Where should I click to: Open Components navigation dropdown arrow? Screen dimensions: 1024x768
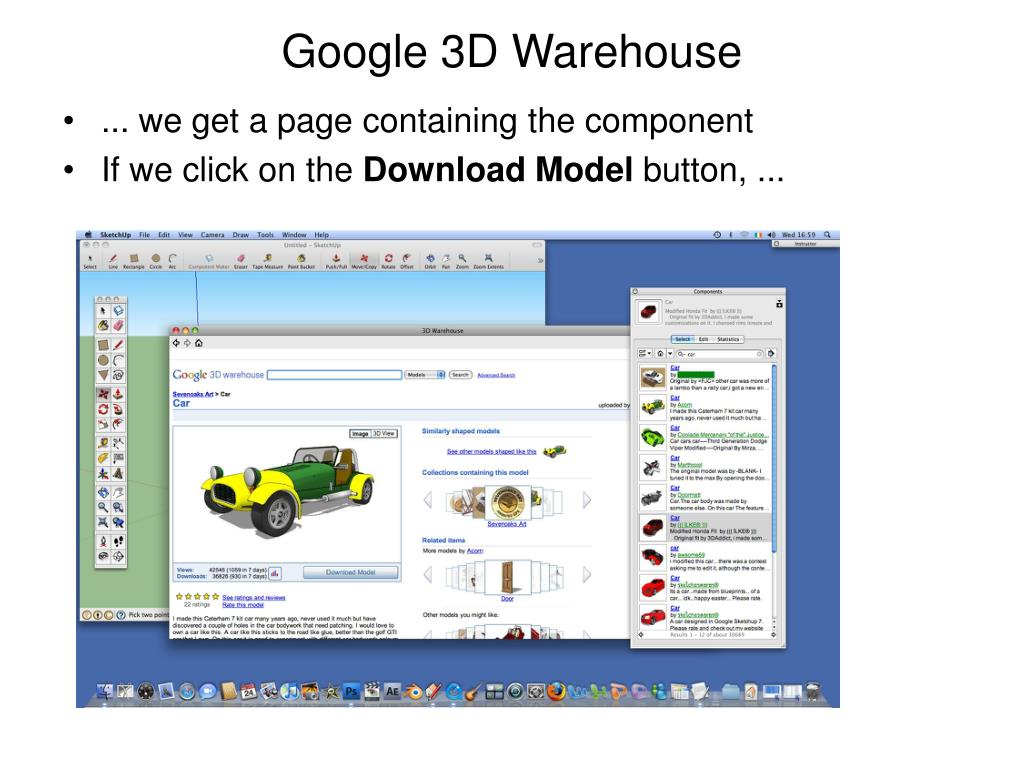pyautogui.click(x=670, y=353)
